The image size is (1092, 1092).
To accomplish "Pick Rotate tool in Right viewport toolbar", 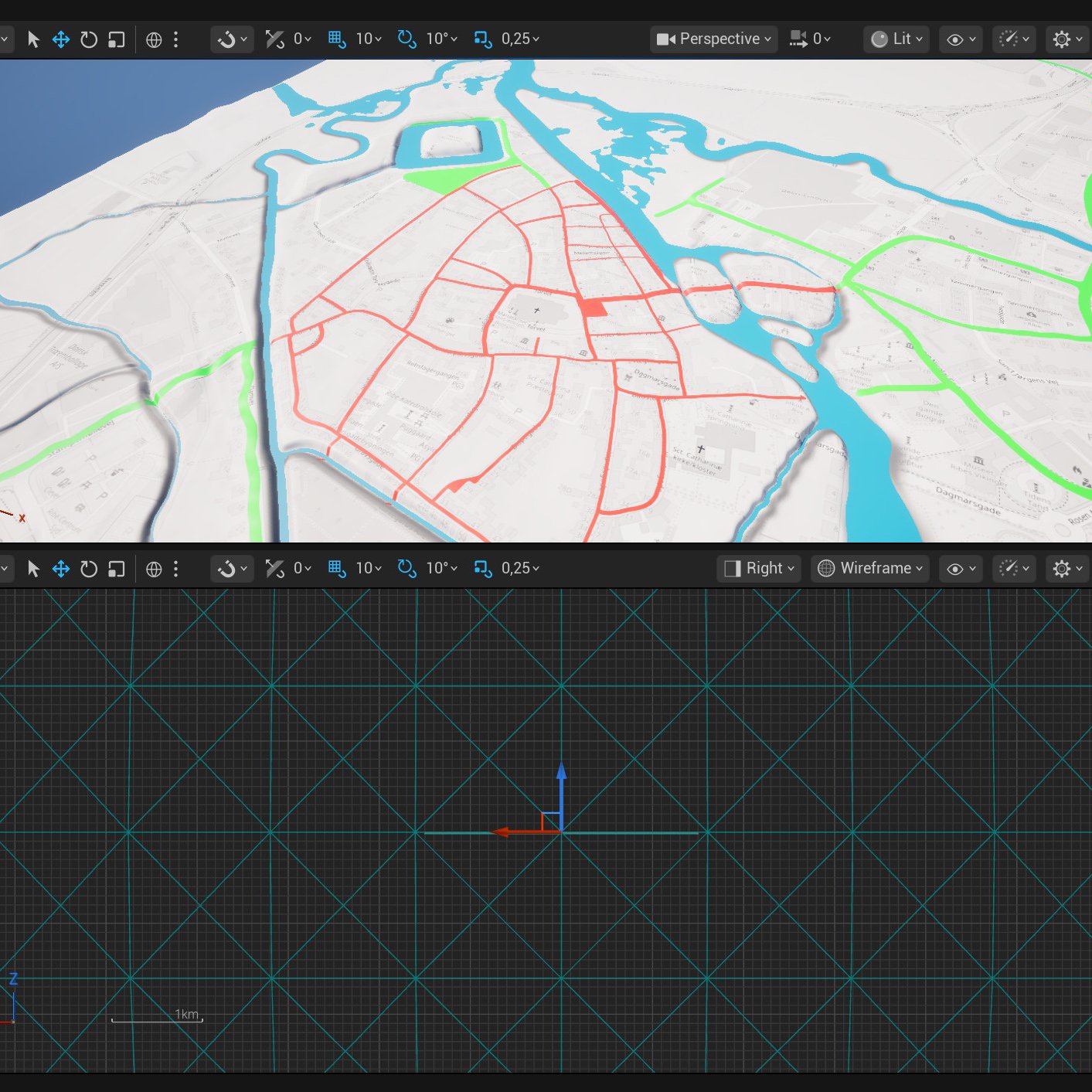I will point(89,569).
